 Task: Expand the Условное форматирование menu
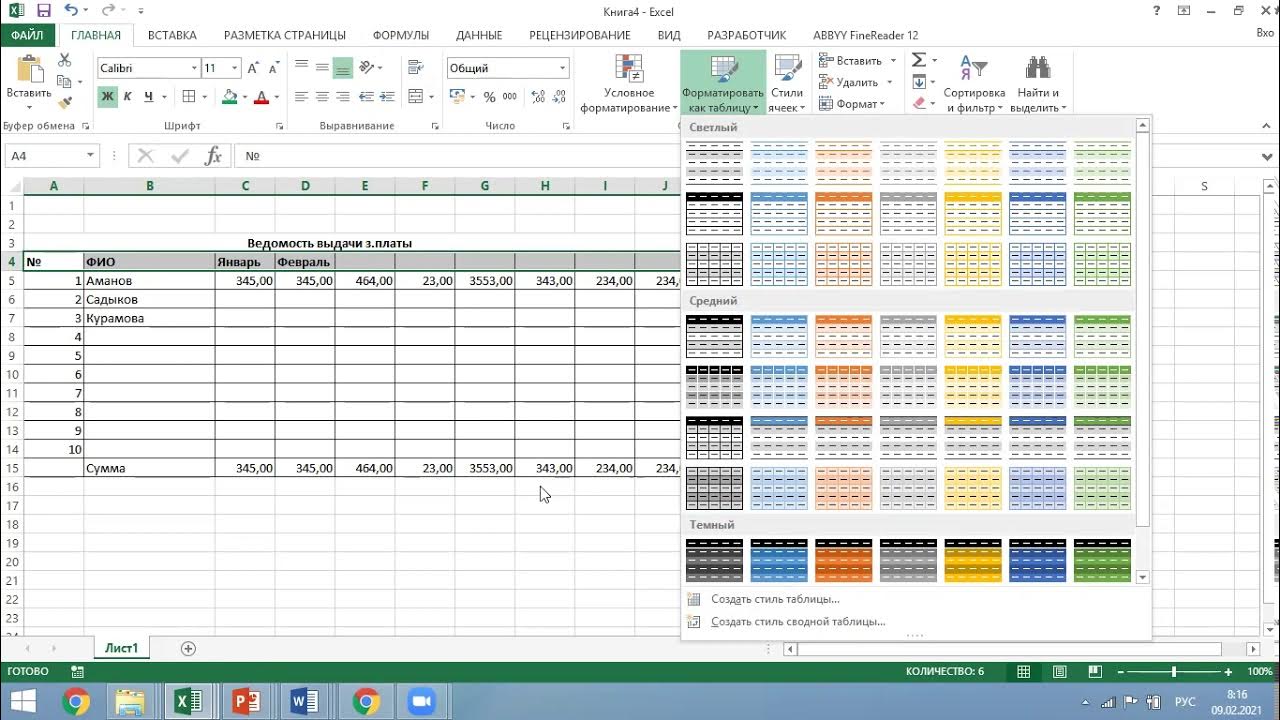630,83
